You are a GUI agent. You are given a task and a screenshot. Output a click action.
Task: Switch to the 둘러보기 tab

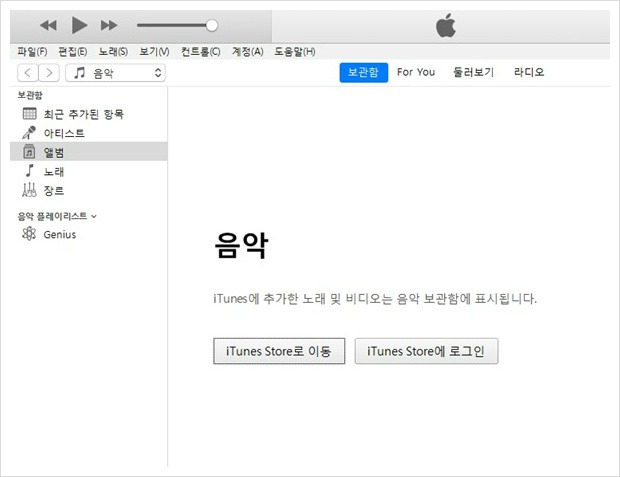coord(473,72)
